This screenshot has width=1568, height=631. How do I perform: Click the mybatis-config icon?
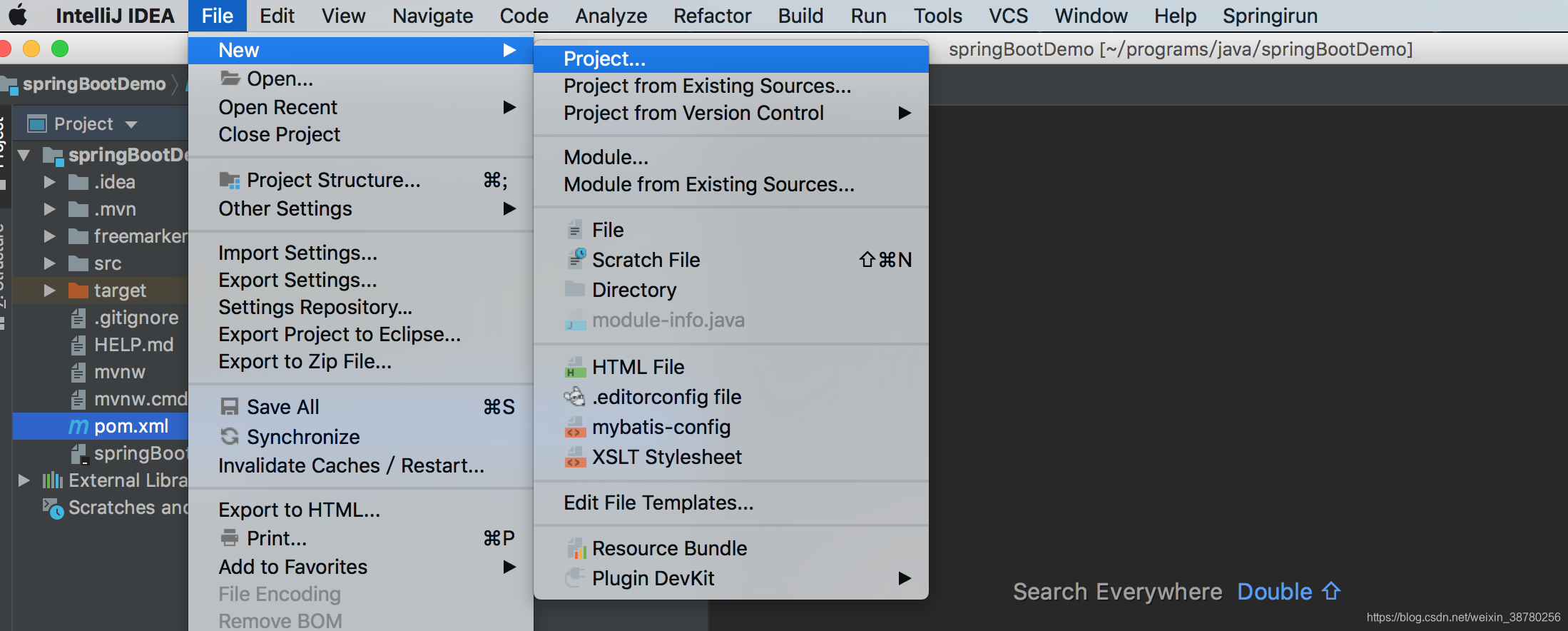(575, 428)
